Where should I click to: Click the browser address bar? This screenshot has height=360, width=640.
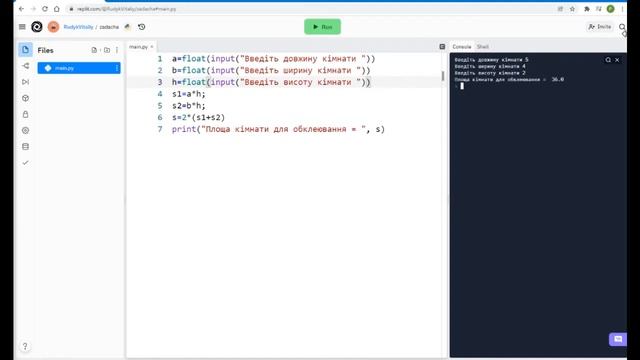[x=310, y=9]
